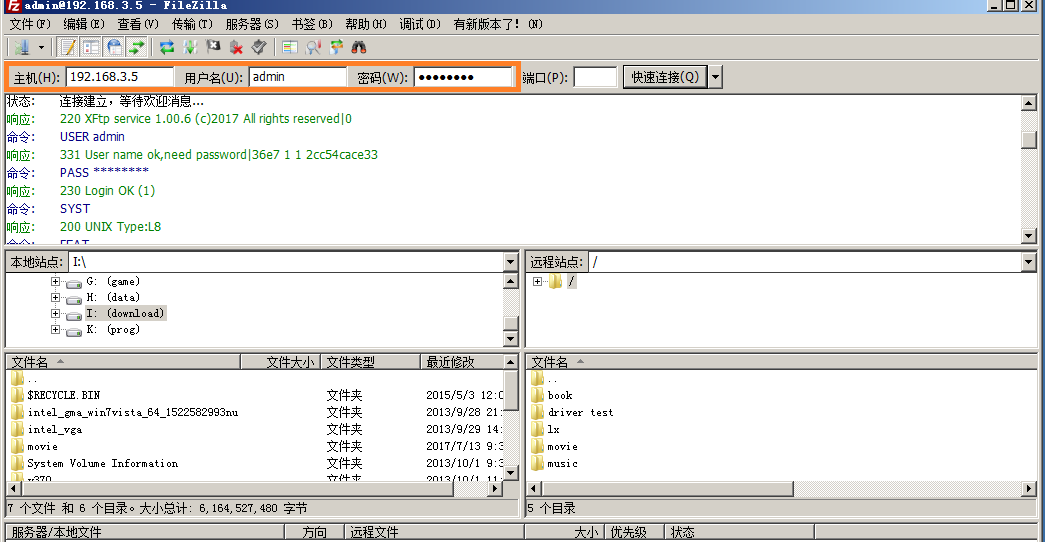Click the 快速连接(Q) button
1045x542 pixels.
coord(665,77)
